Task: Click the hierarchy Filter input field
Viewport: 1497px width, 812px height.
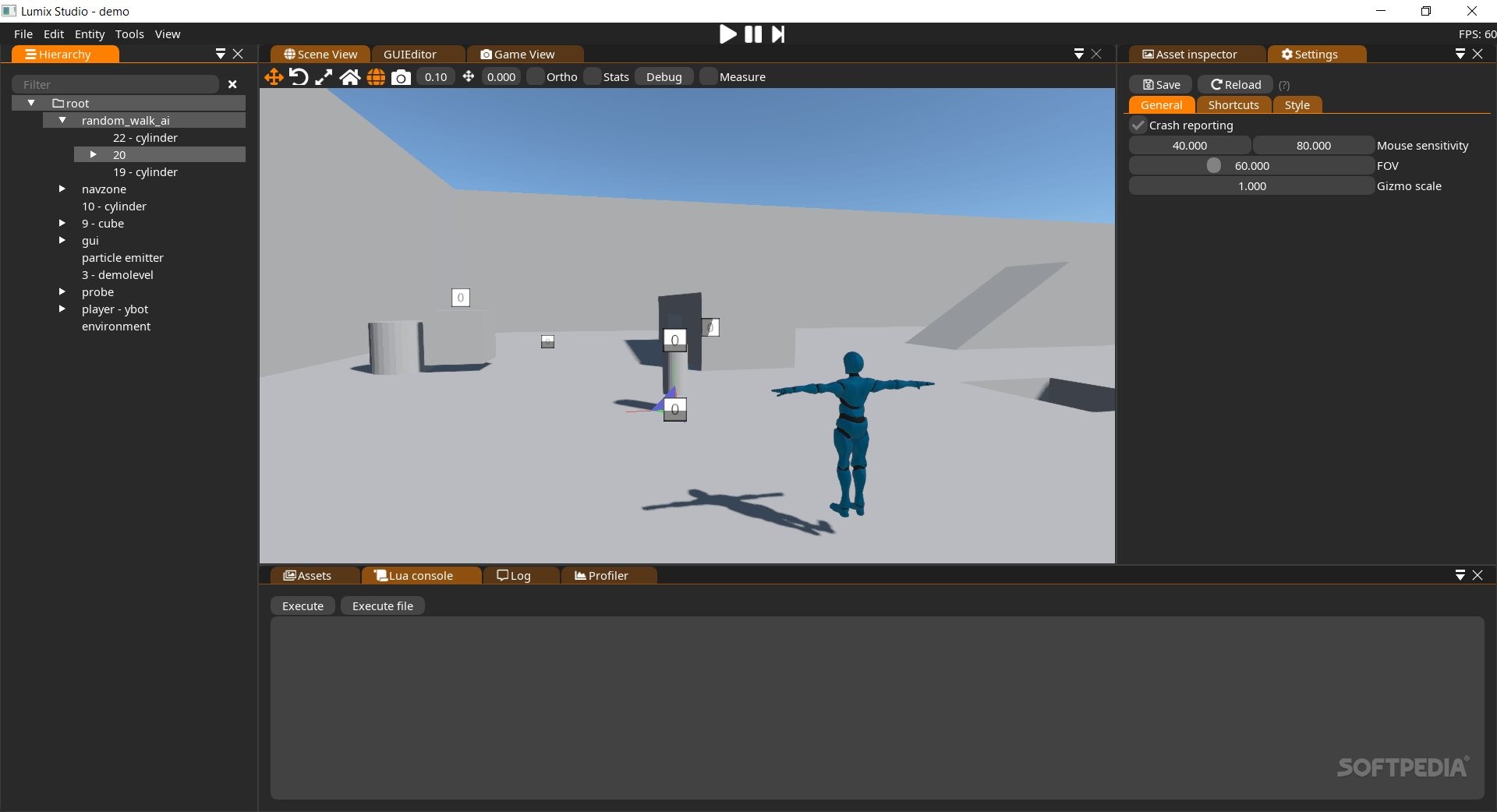Action: (115, 84)
